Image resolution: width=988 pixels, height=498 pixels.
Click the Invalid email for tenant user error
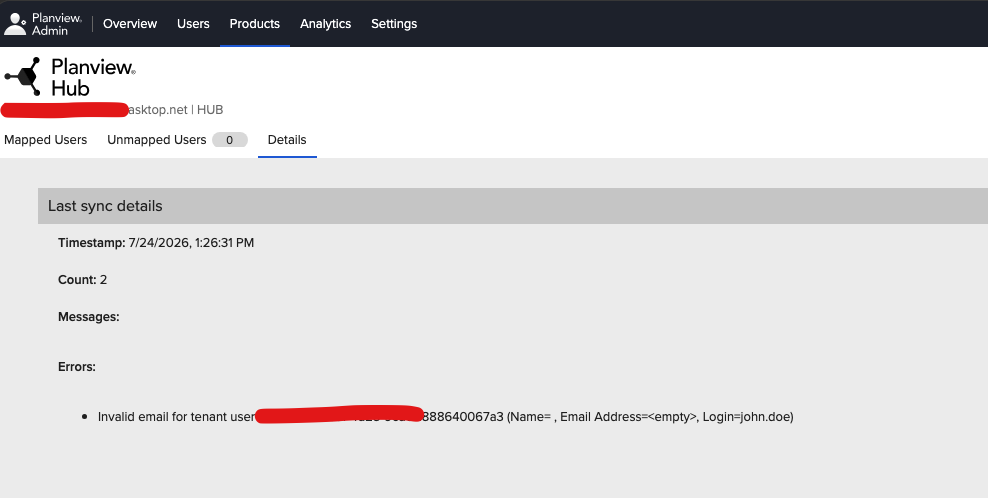point(445,417)
